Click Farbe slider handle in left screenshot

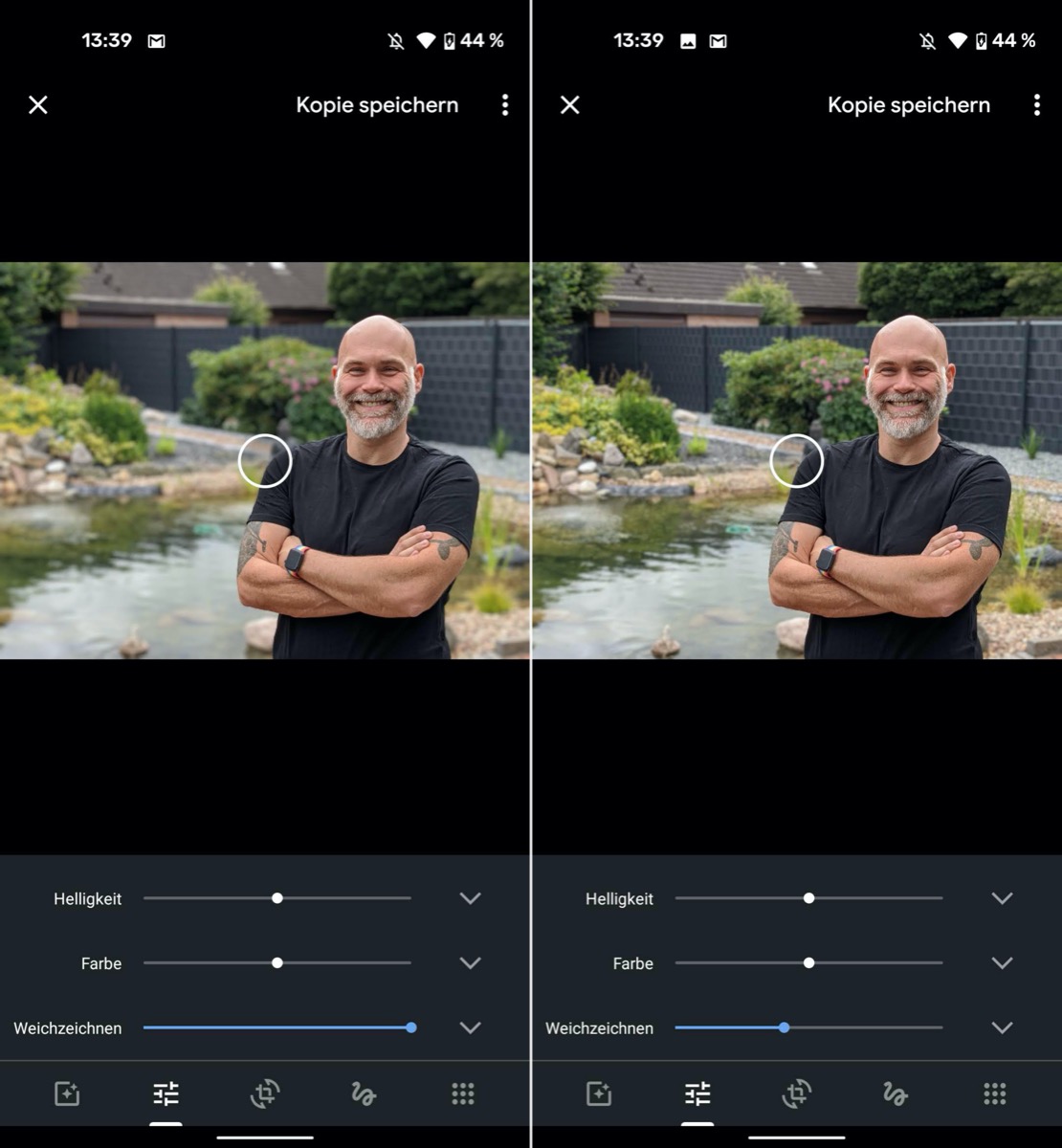[x=277, y=963]
